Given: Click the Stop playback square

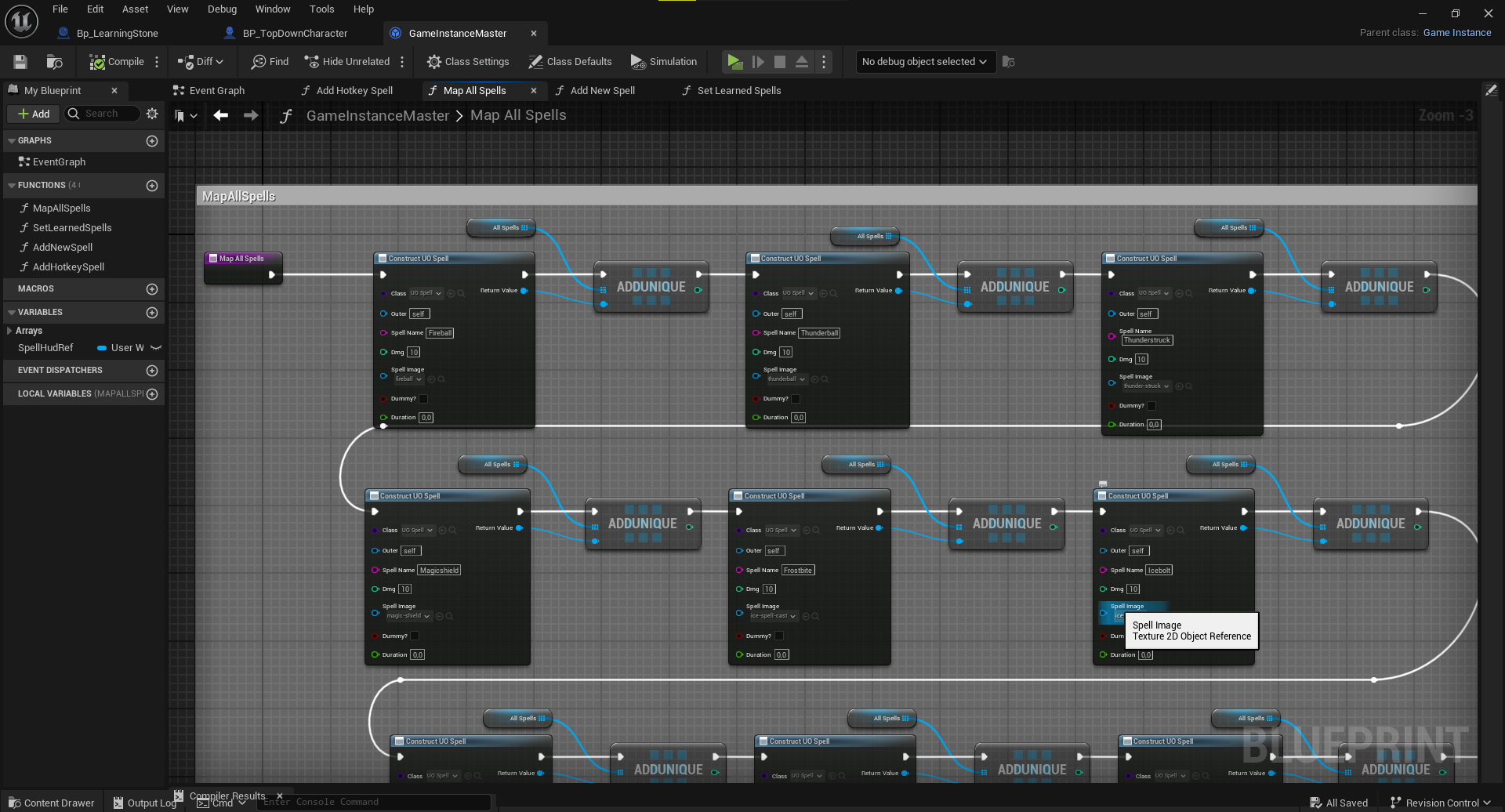Looking at the screenshot, I should click(780, 62).
